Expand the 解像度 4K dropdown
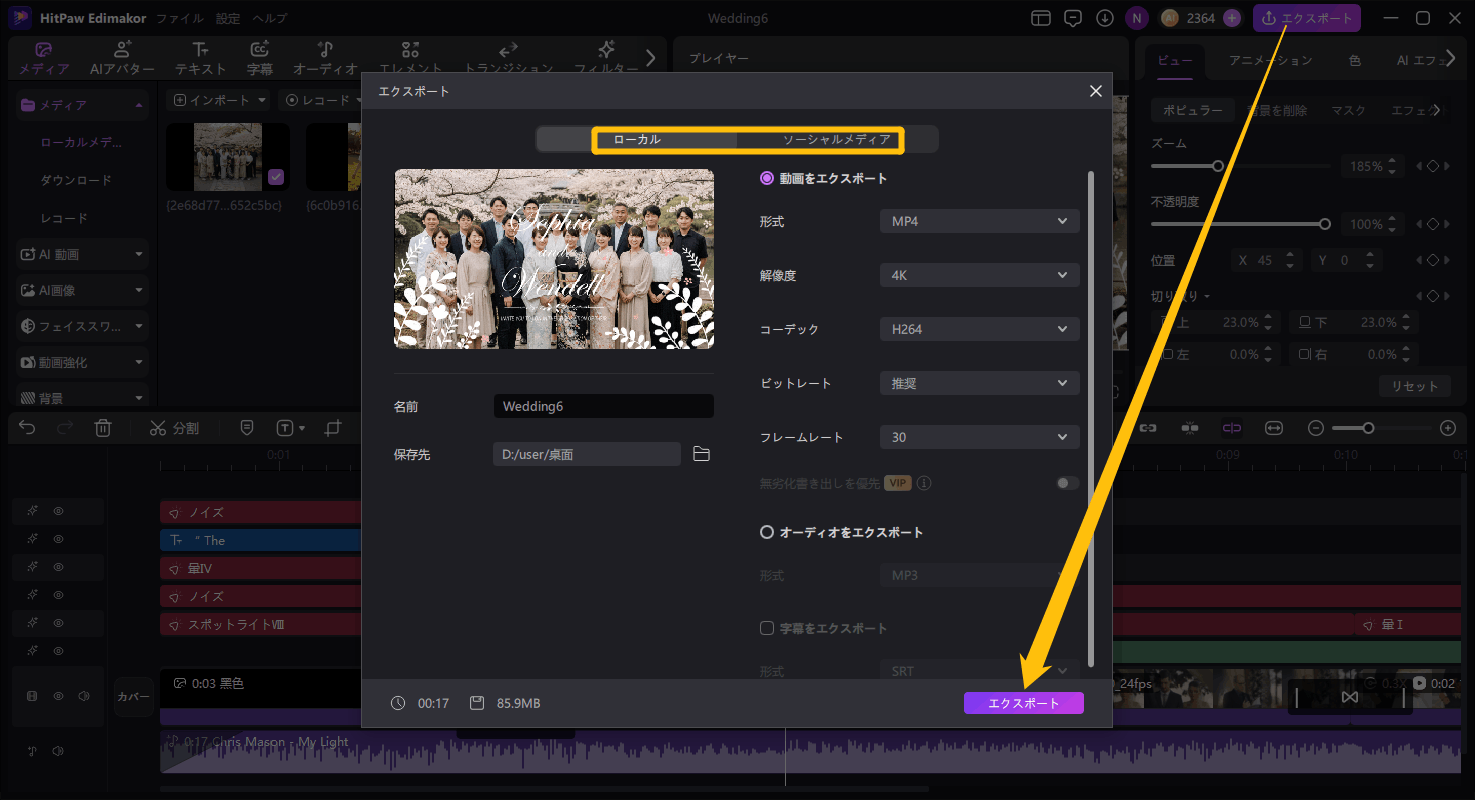Viewport: 1475px width, 800px height. click(x=978, y=275)
